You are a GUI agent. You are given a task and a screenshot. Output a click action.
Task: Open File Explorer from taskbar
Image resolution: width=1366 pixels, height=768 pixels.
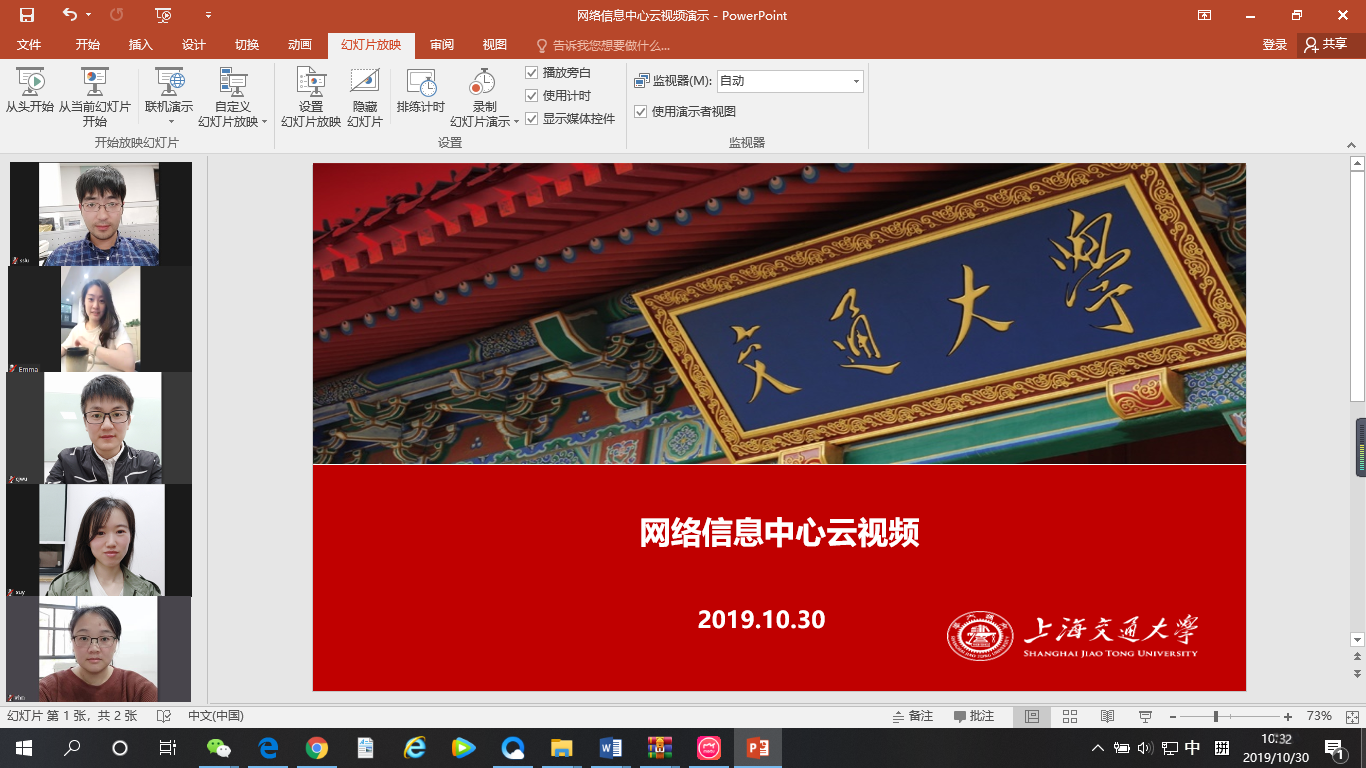coord(561,748)
